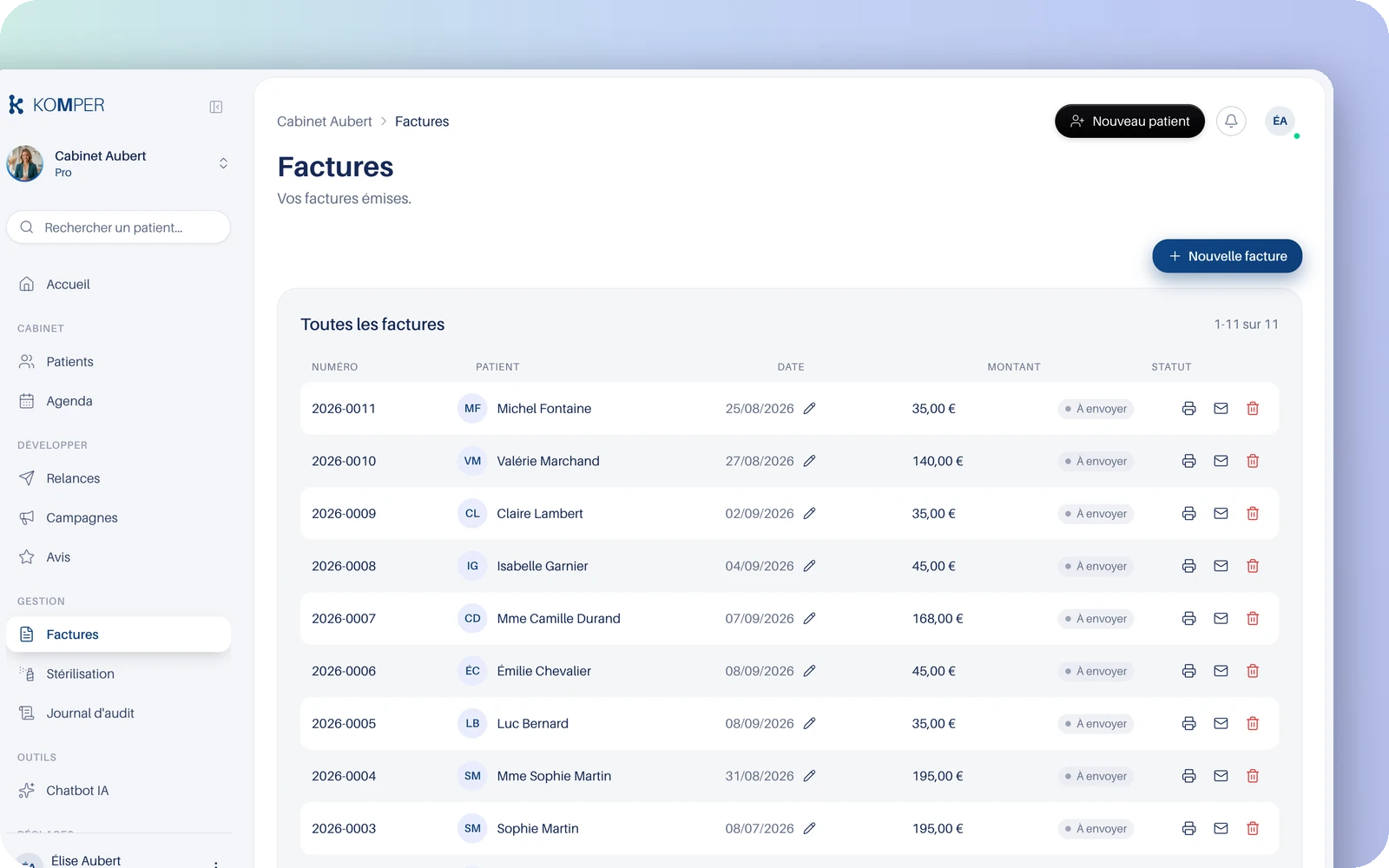Open patient Michel Fontaine
Image resolution: width=1389 pixels, height=868 pixels.
click(544, 409)
